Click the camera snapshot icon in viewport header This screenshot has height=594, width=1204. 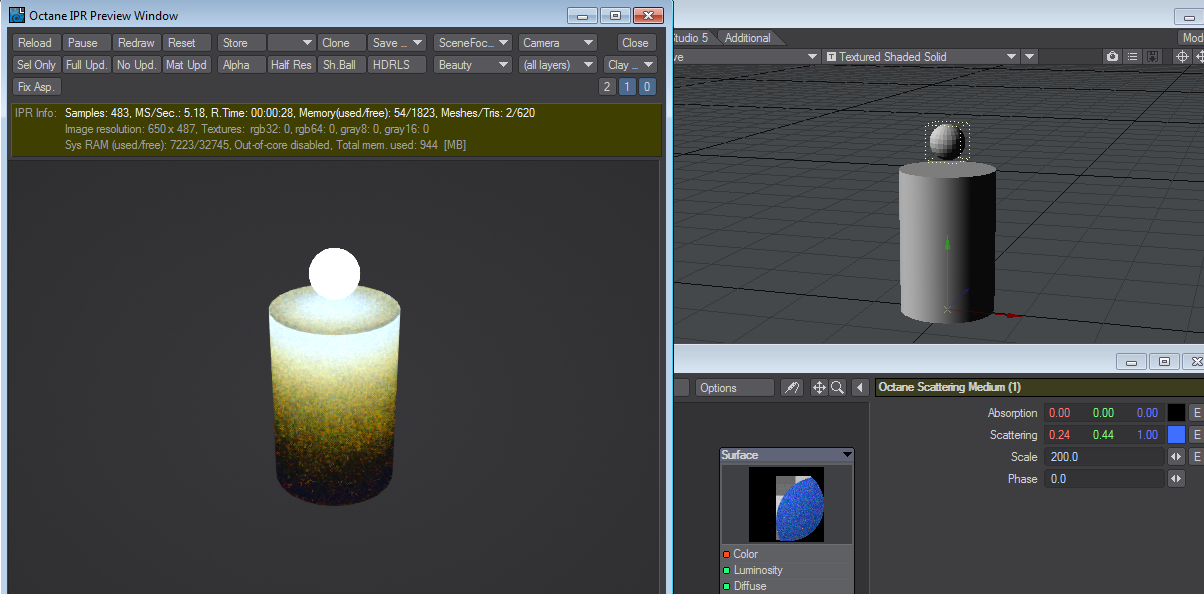coord(1112,57)
